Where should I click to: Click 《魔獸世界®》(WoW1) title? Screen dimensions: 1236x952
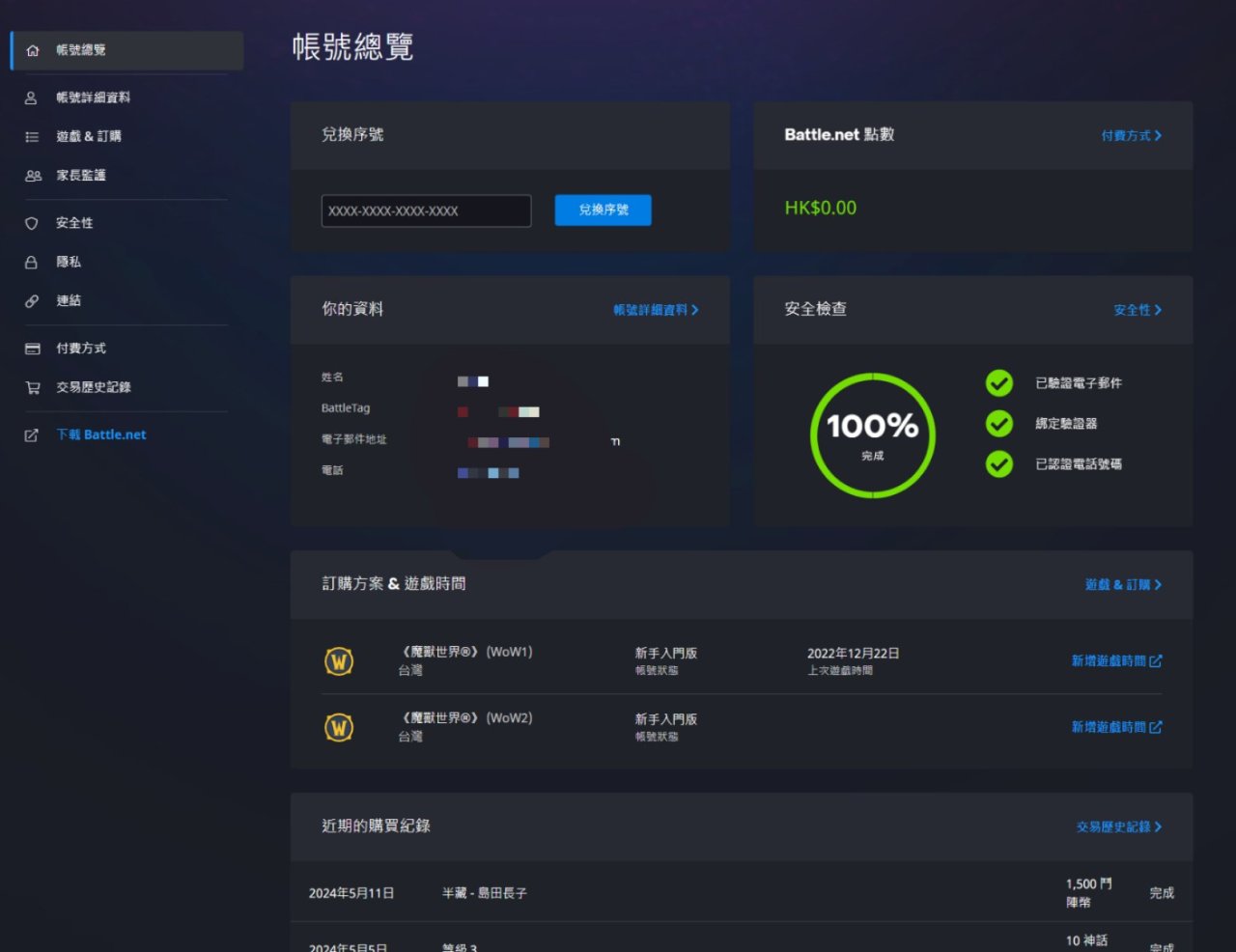[465, 653]
